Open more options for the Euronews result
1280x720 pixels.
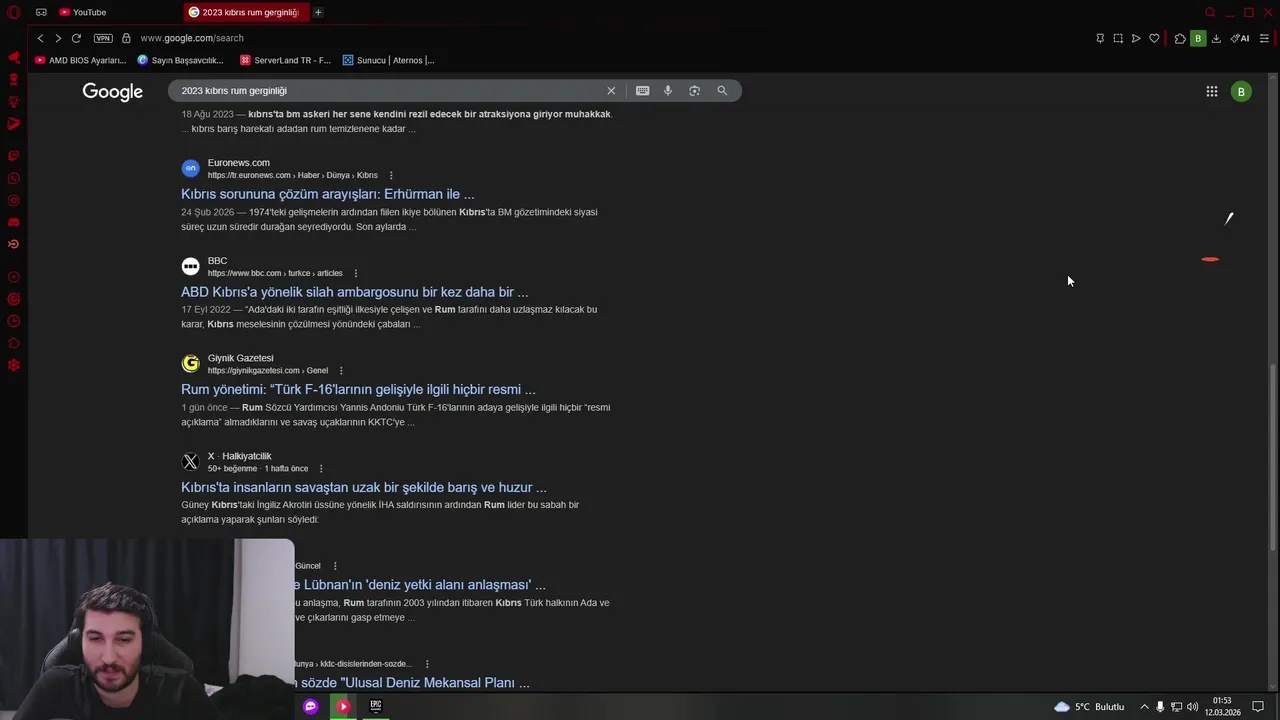coord(391,175)
